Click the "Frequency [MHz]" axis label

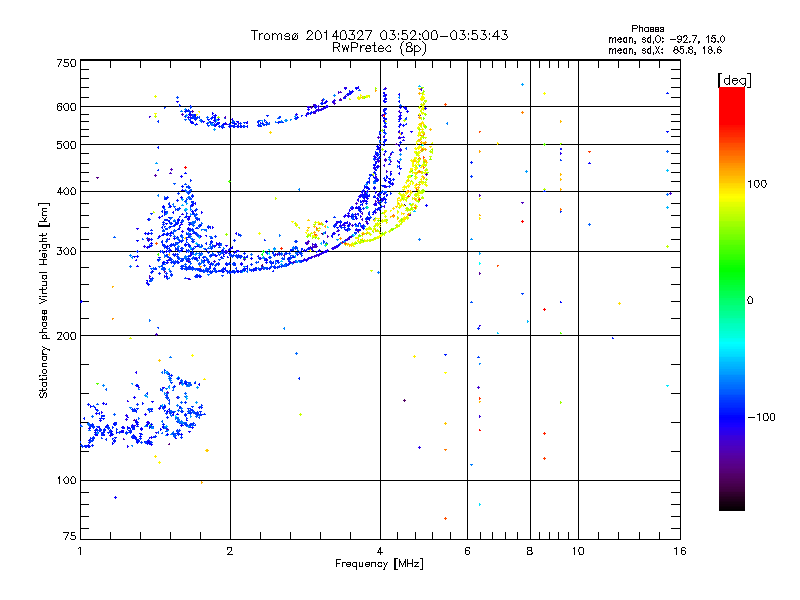(x=379, y=564)
